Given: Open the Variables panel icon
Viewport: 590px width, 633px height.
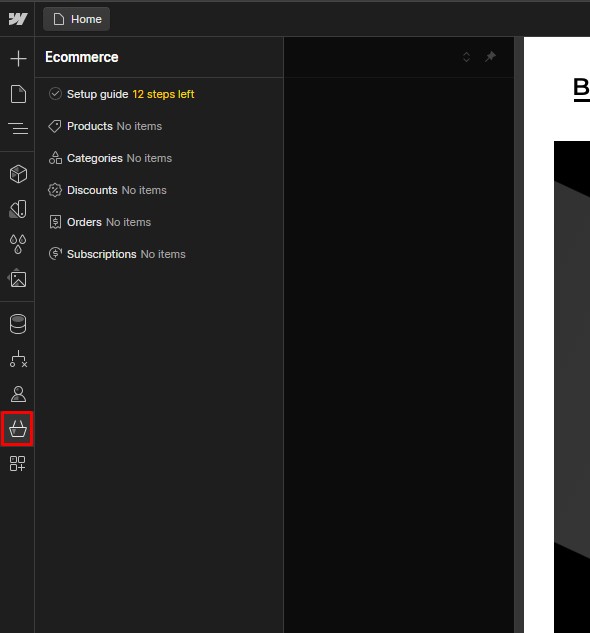Looking at the screenshot, I should pos(18,209).
